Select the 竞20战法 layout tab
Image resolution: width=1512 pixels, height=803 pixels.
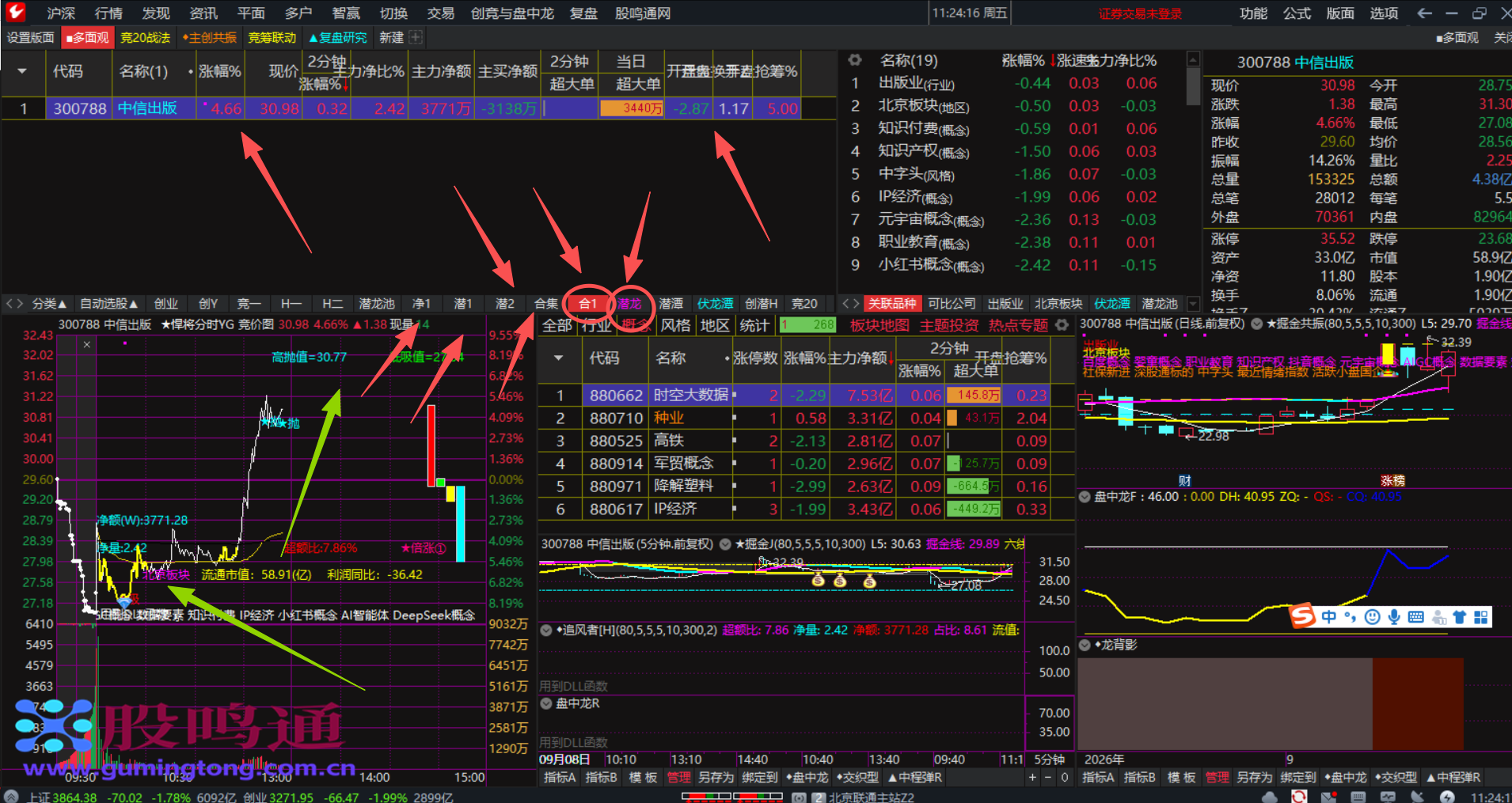click(x=145, y=37)
